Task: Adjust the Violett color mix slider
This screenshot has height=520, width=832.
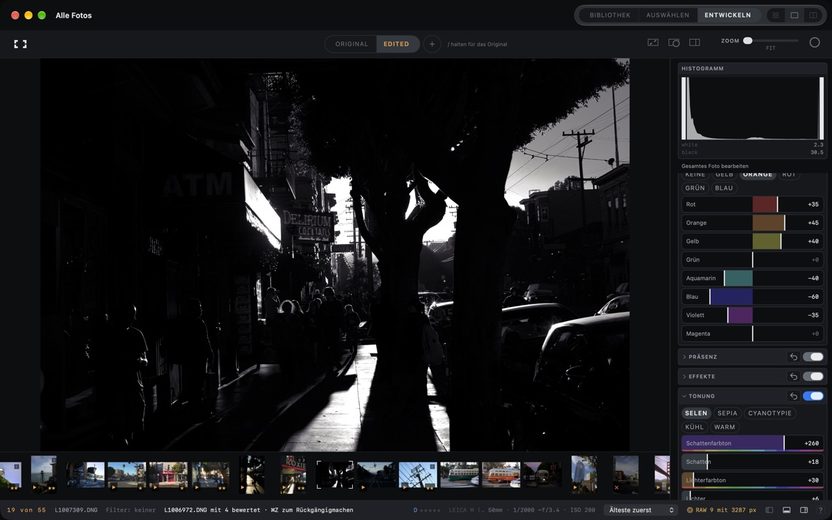Action: pos(752,315)
